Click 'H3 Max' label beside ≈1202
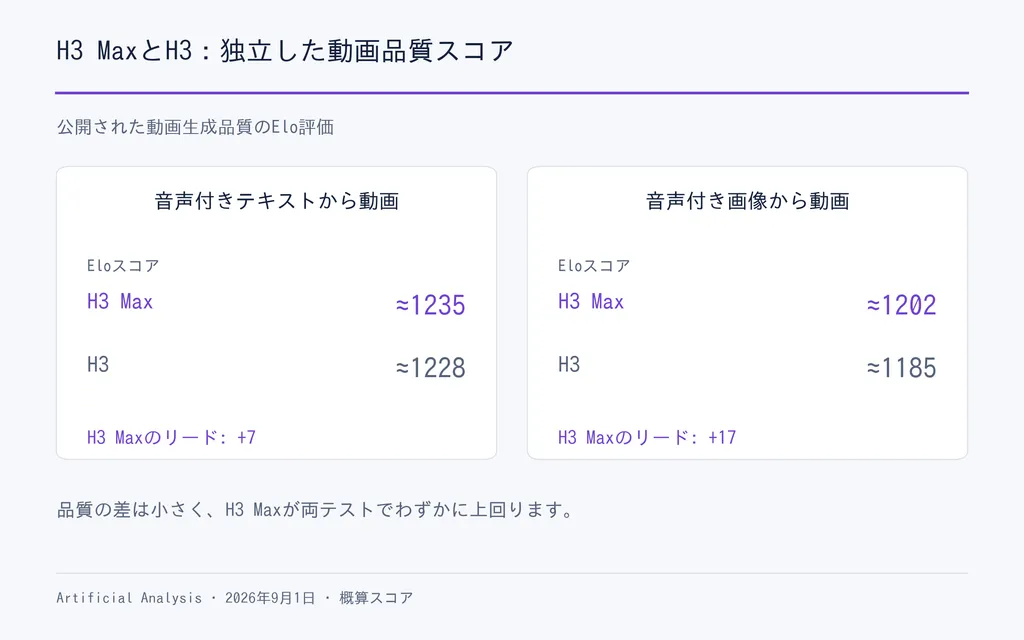The height and width of the screenshot is (640, 1024). (590, 302)
